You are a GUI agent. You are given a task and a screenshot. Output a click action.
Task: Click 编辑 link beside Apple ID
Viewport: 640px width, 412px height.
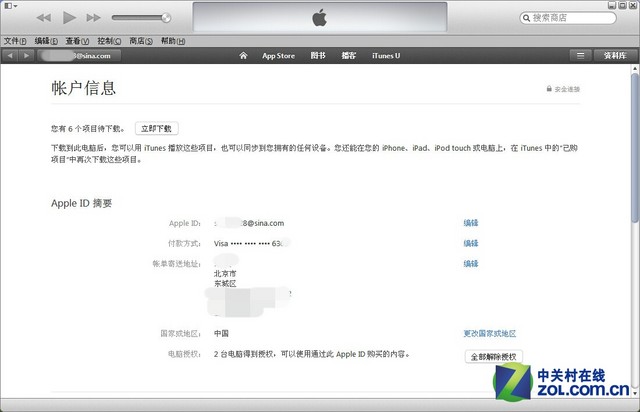(471, 223)
